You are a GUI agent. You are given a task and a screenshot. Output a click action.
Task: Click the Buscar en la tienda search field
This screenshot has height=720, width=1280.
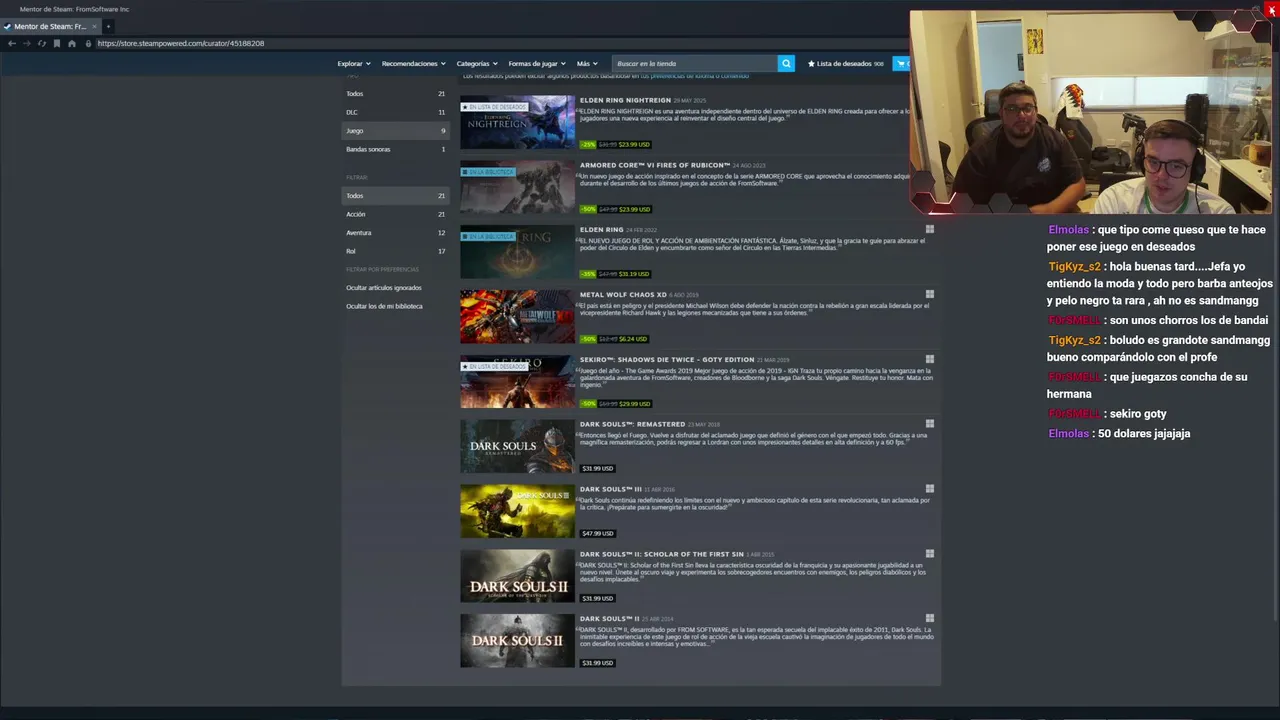[695, 63]
